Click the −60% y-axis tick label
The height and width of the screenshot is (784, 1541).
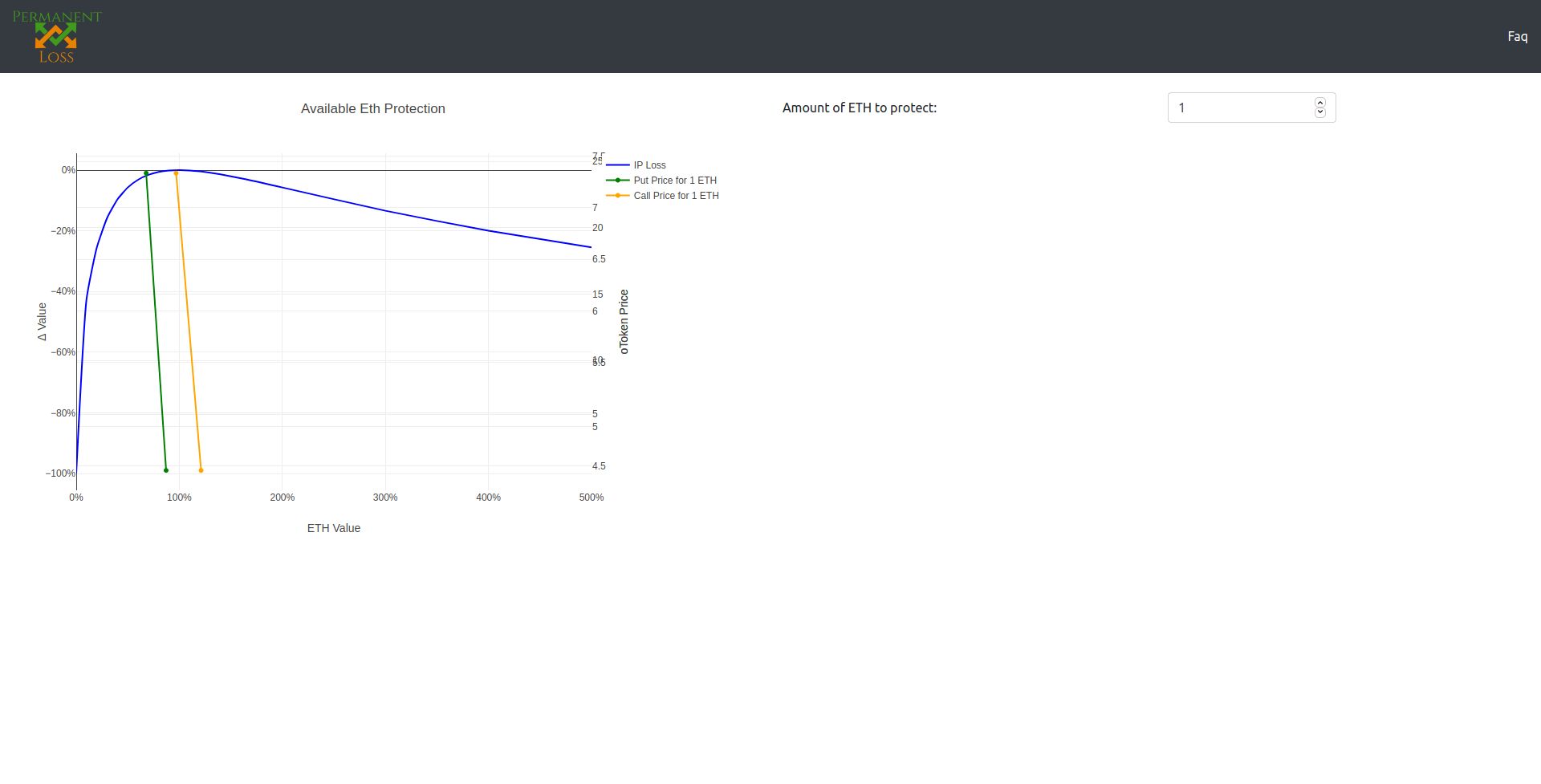pyautogui.click(x=63, y=352)
